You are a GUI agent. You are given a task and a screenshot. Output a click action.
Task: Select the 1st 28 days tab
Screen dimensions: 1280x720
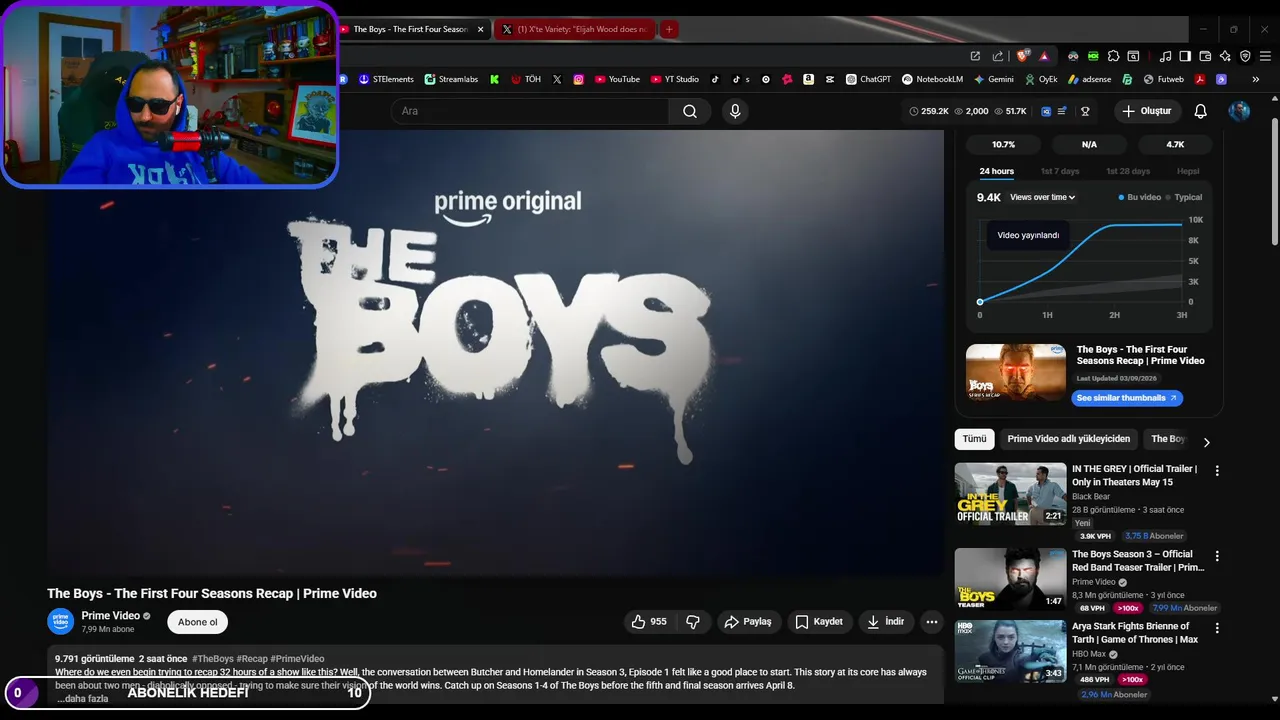coord(1128,171)
